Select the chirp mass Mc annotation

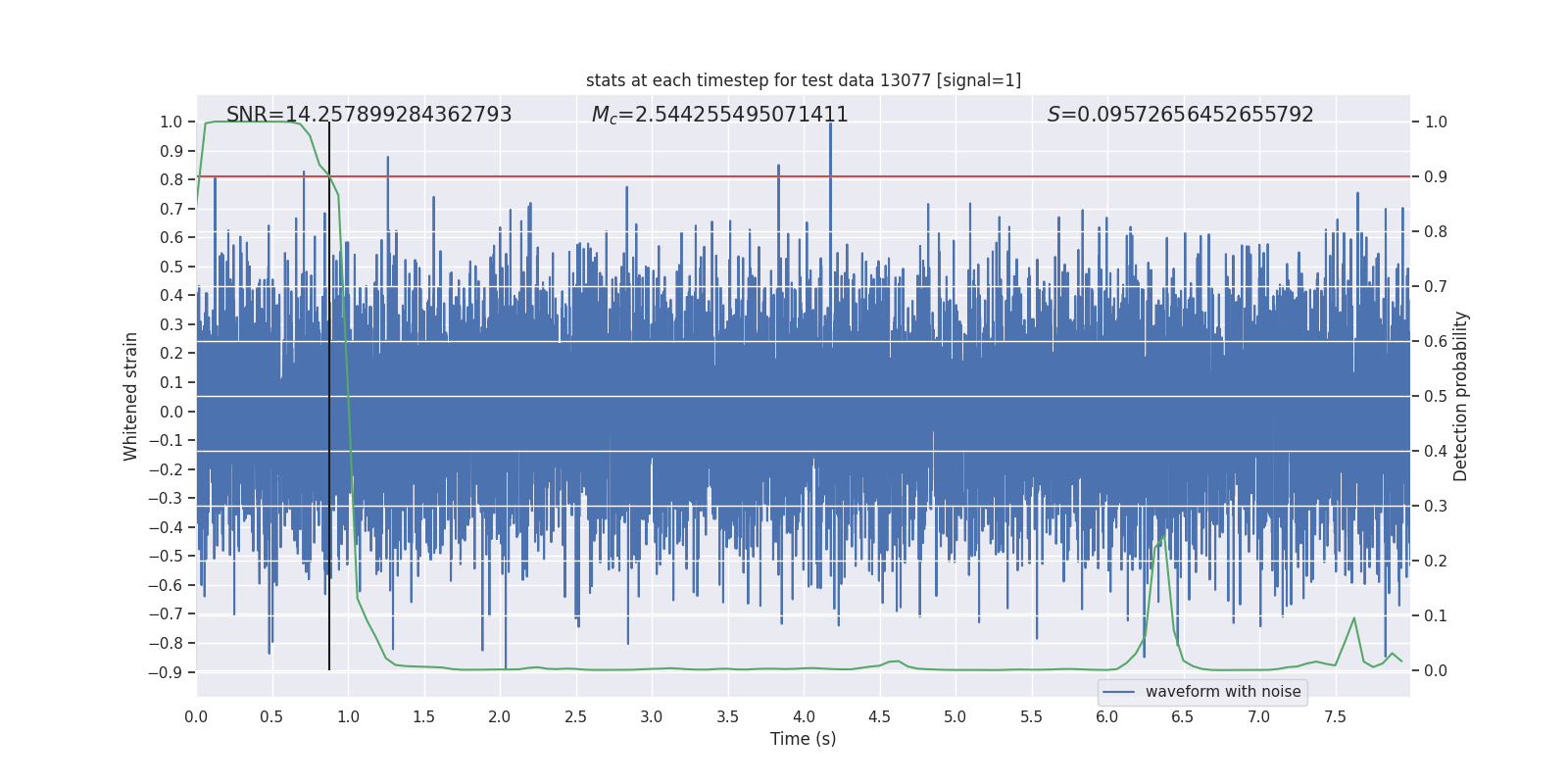click(719, 115)
